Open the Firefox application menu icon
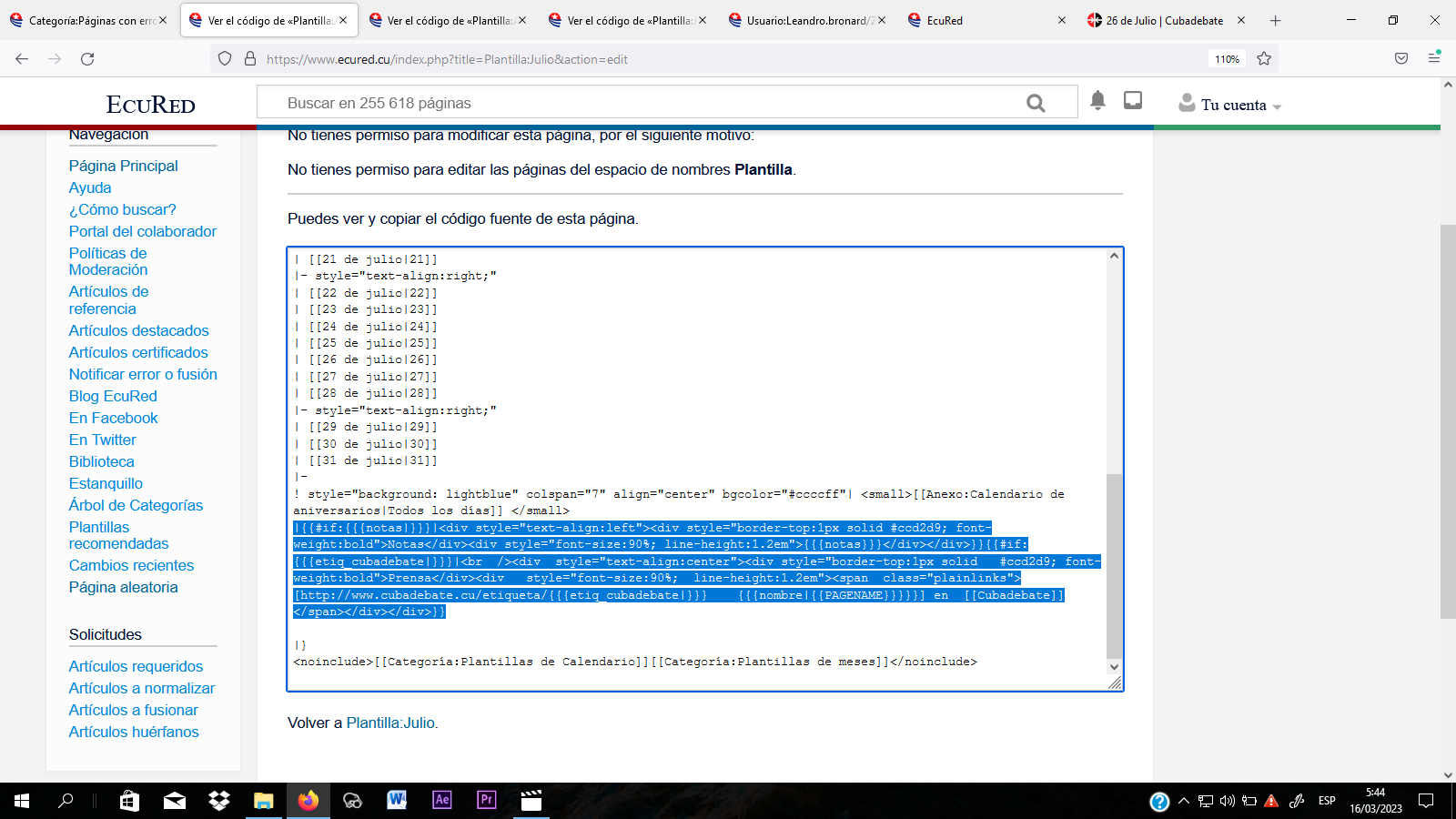The width and height of the screenshot is (1456, 819). pos(1434,58)
